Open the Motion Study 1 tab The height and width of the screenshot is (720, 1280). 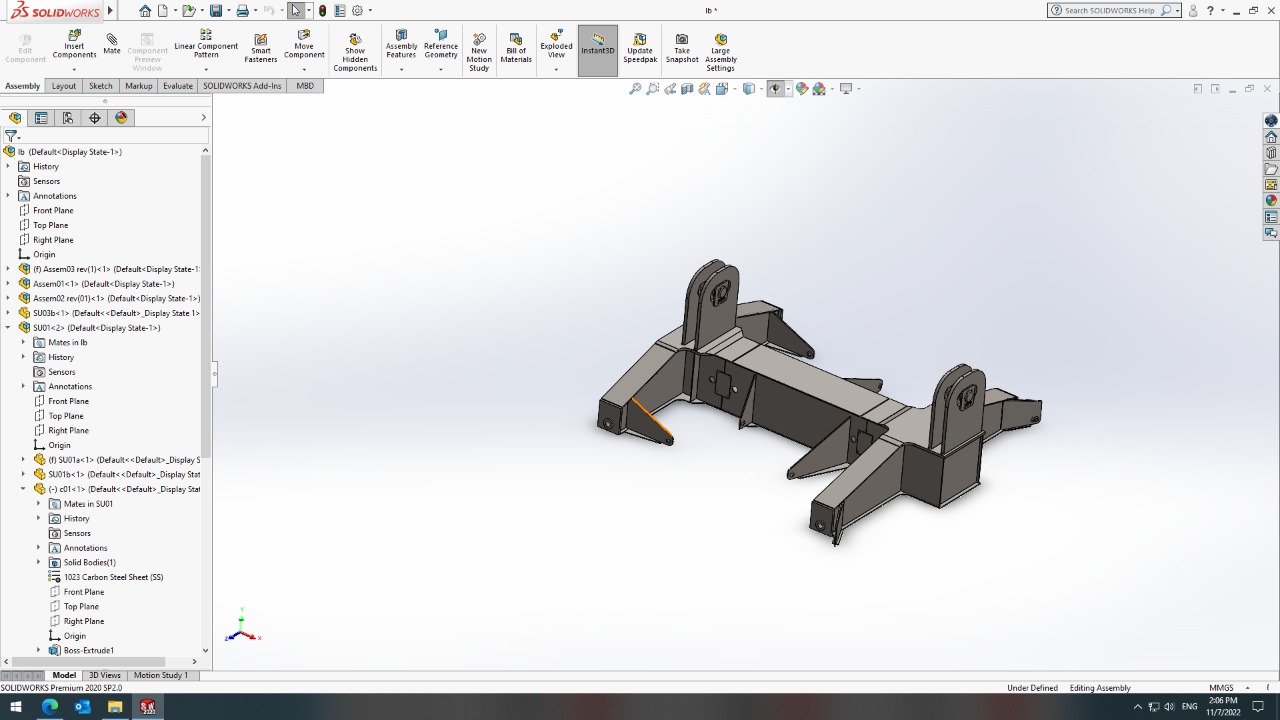tap(160, 675)
